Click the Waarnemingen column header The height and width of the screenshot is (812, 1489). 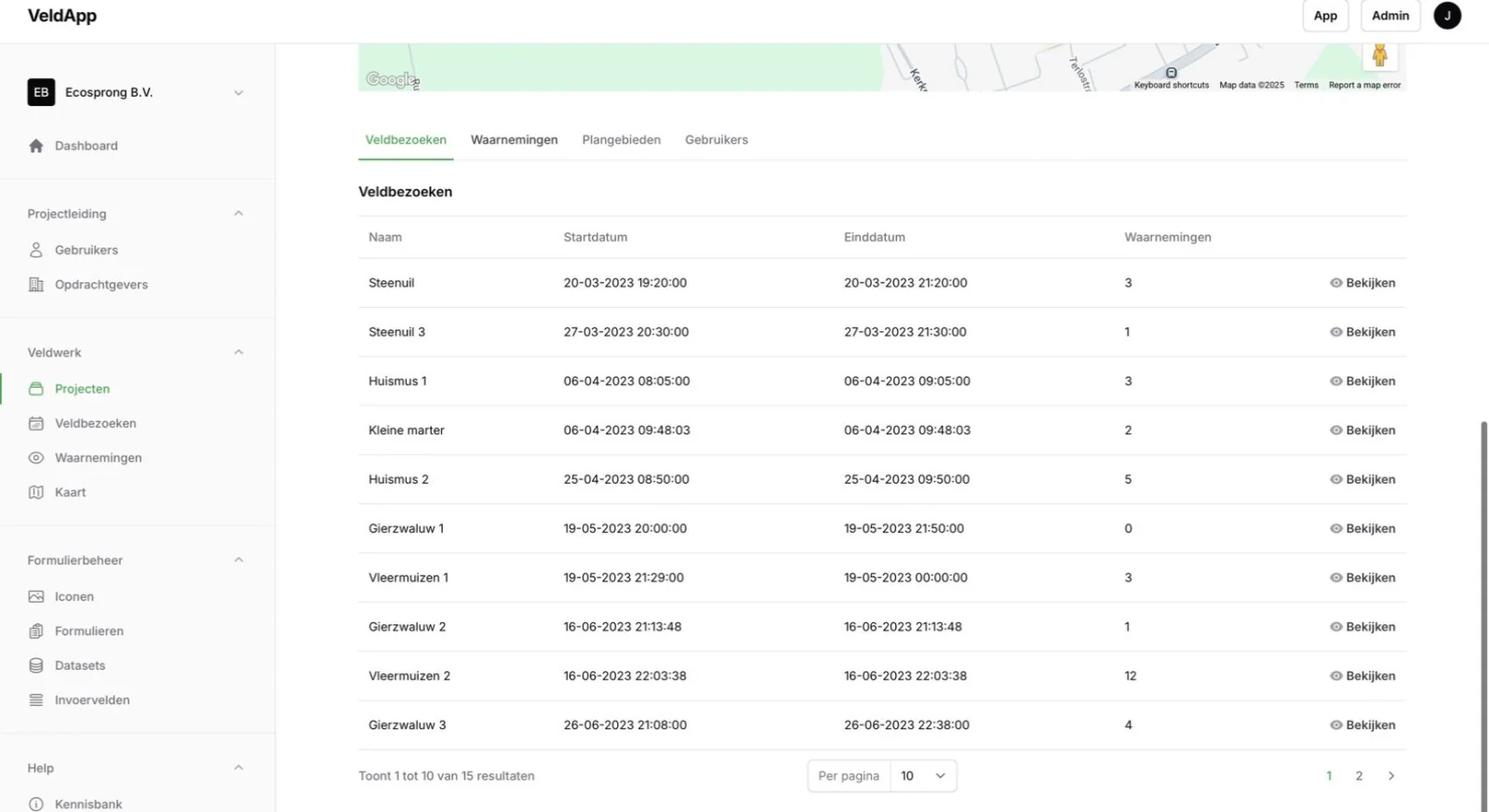click(1168, 237)
